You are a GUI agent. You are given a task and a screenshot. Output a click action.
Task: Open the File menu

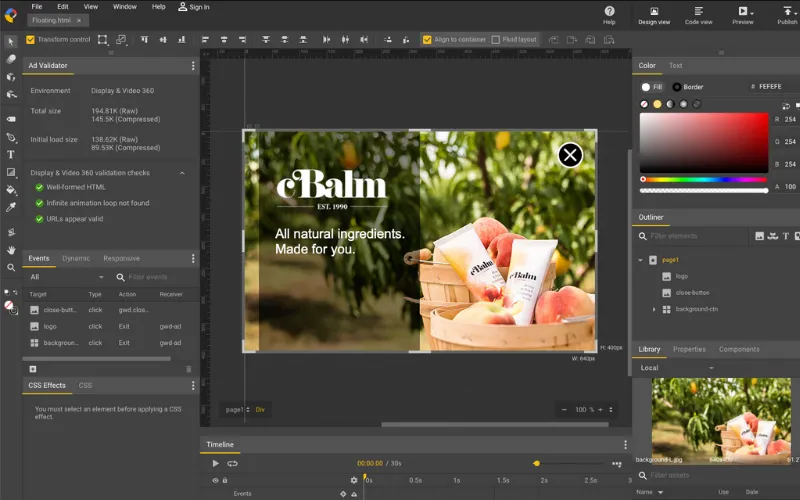click(37, 7)
